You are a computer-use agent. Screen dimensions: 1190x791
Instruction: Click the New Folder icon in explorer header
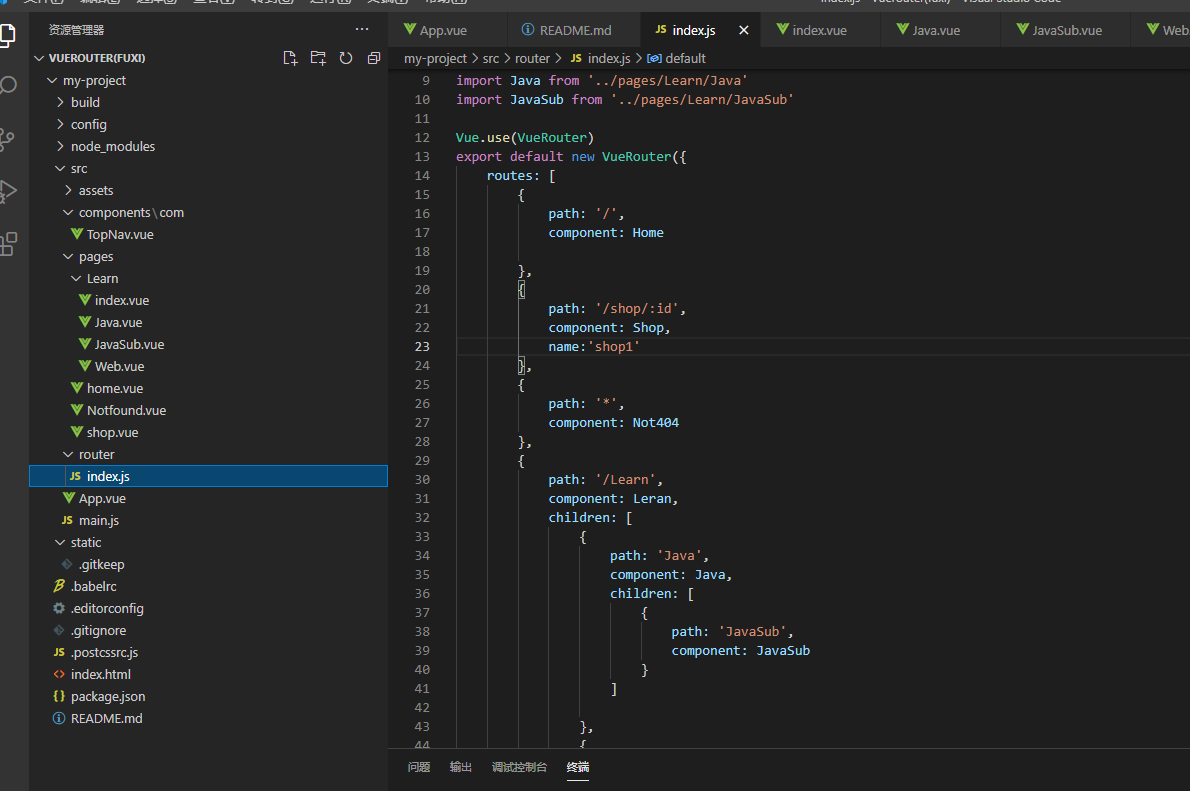(x=318, y=58)
